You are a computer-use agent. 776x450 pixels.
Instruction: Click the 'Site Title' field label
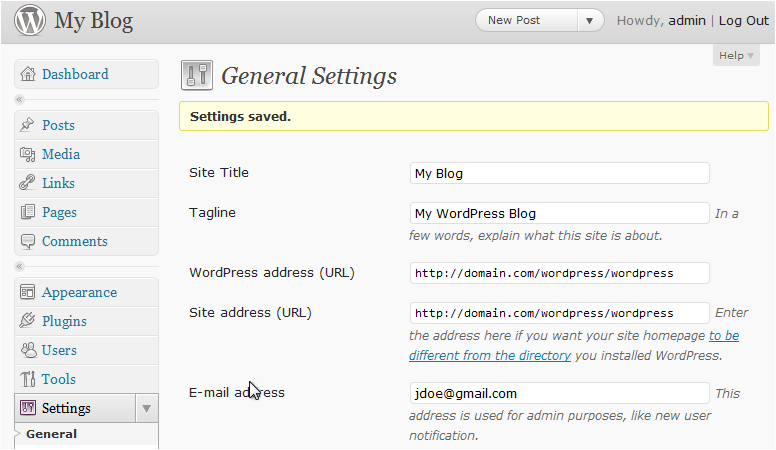(219, 173)
